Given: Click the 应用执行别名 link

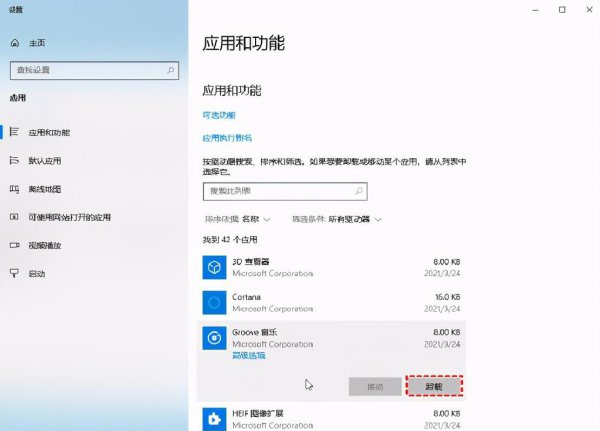Looking at the screenshot, I should coord(227,138).
